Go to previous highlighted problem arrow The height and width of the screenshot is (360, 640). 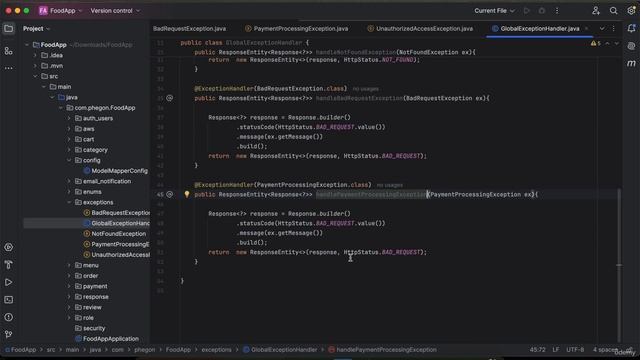click(x=607, y=43)
